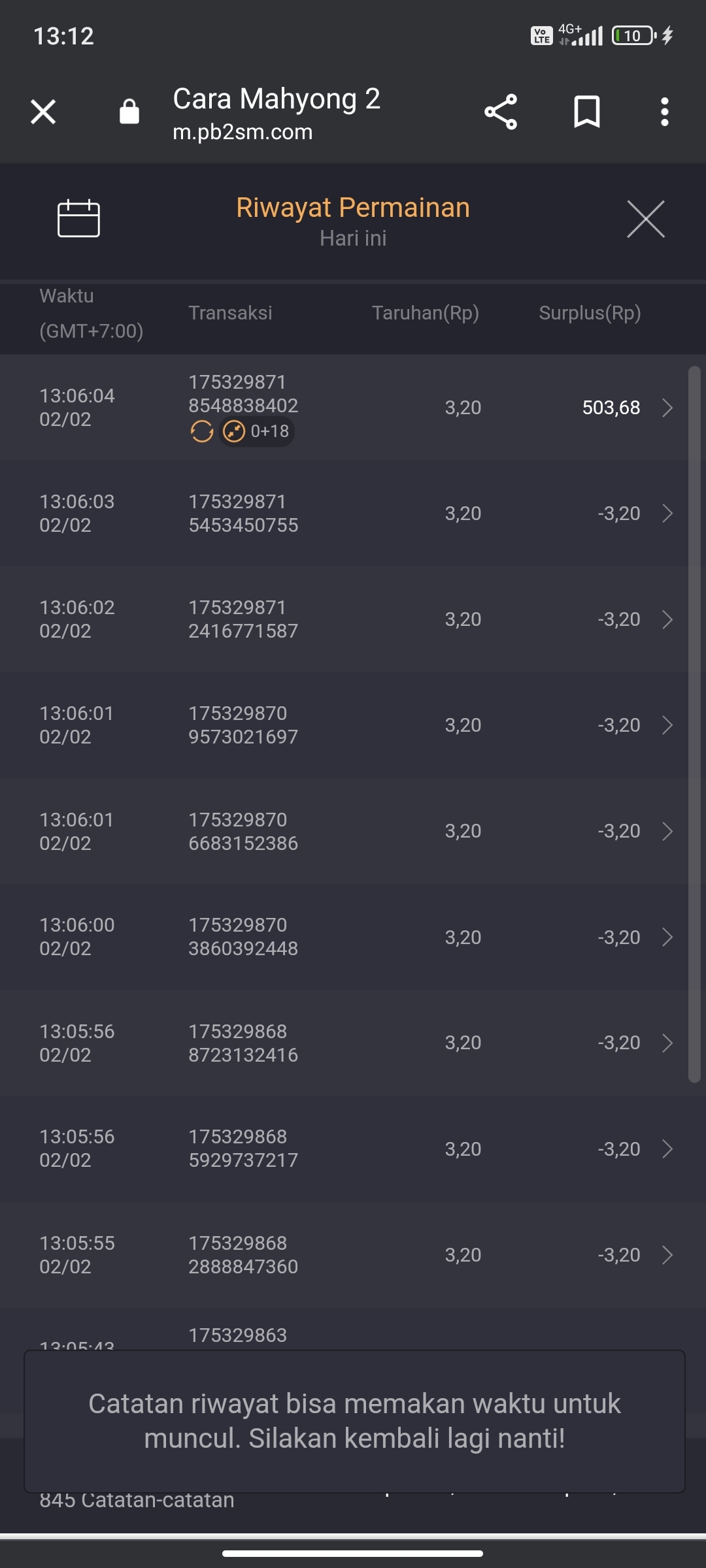Viewport: 706px width, 1568px height.
Task: Close the Riwayat Permainan panel
Action: tap(645, 219)
